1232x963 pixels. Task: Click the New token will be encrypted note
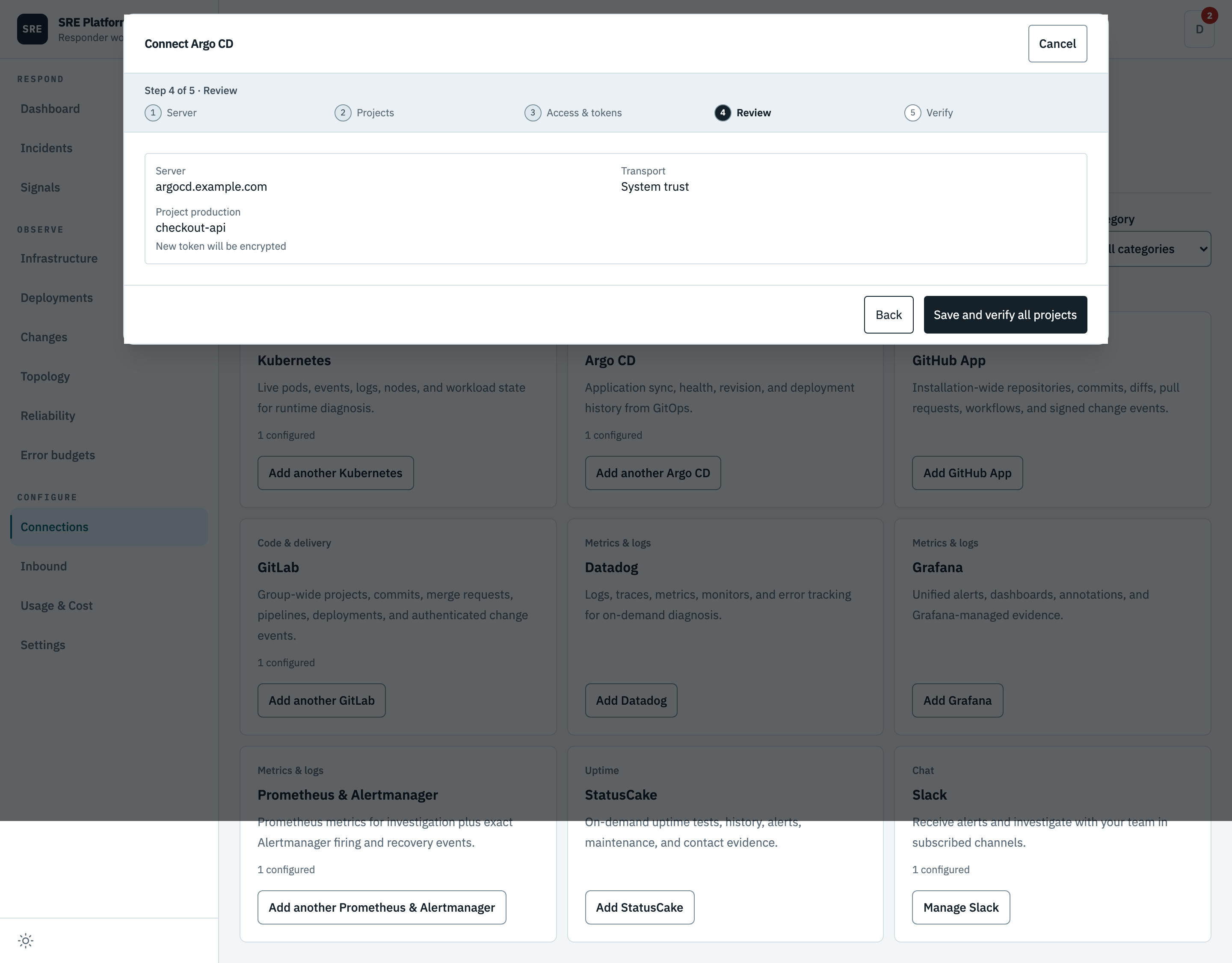point(221,246)
